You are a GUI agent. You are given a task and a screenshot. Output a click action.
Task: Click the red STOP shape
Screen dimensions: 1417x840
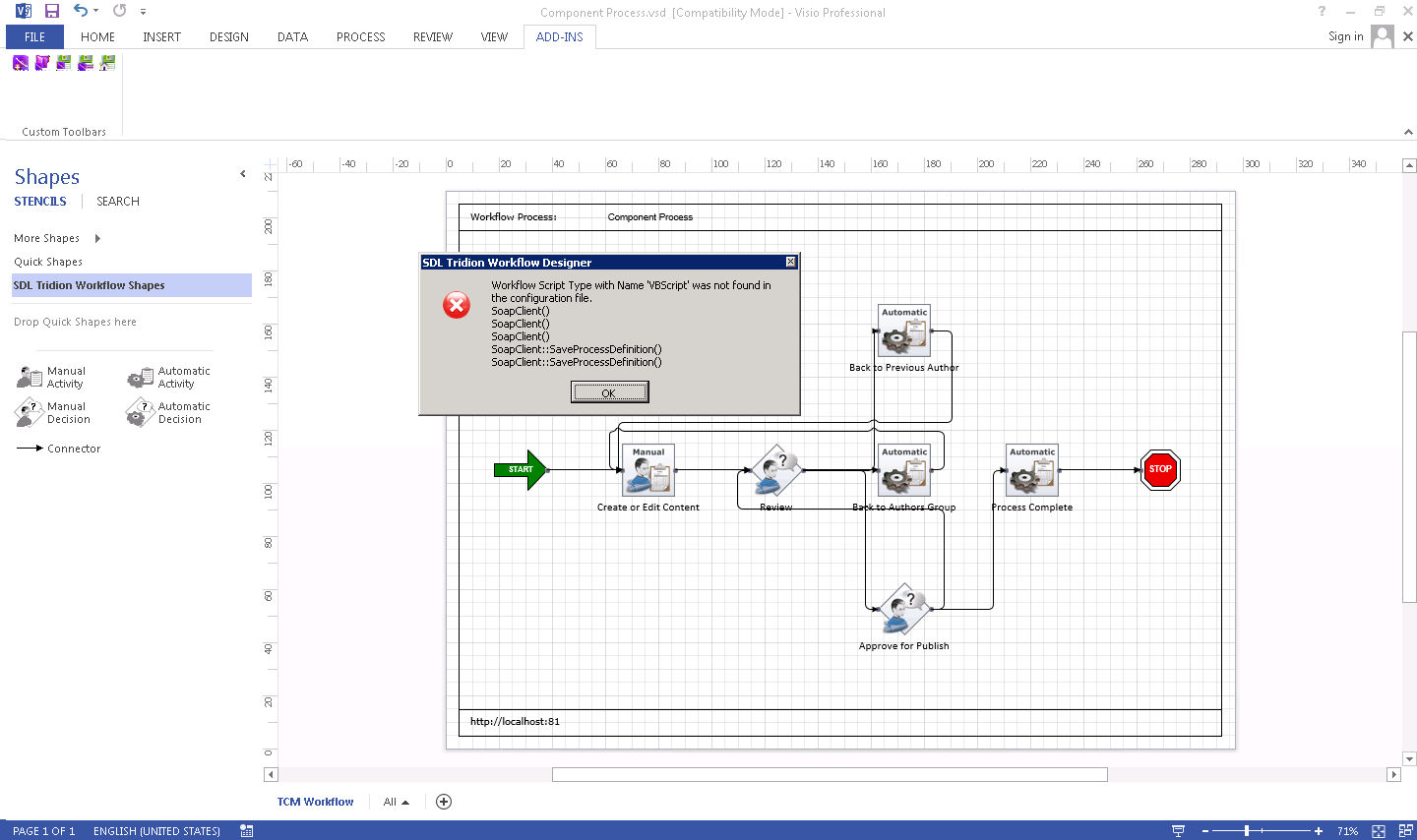tap(1160, 469)
